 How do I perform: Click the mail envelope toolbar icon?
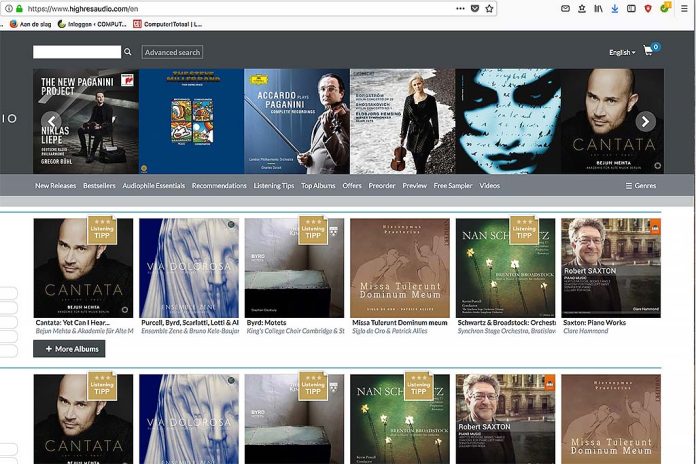point(565,8)
